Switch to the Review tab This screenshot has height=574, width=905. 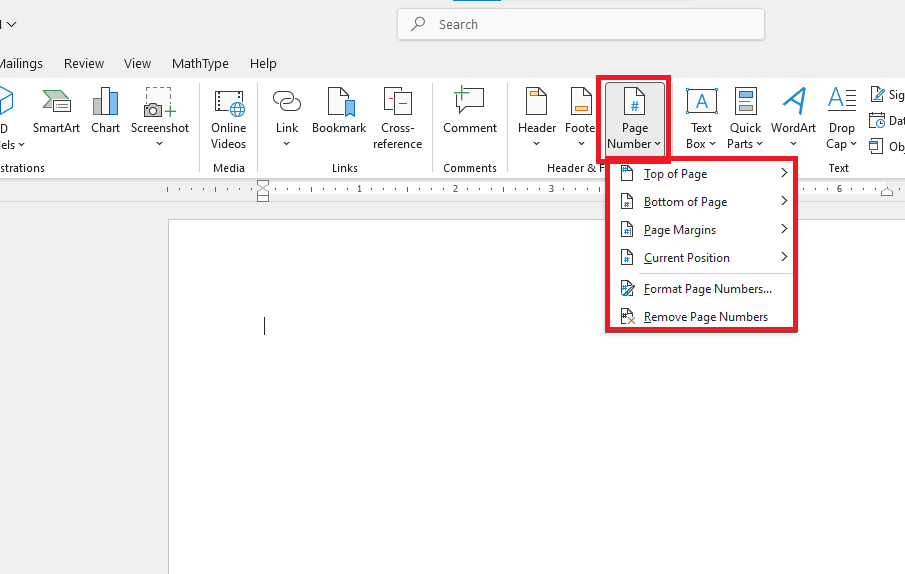pyautogui.click(x=84, y=63)
